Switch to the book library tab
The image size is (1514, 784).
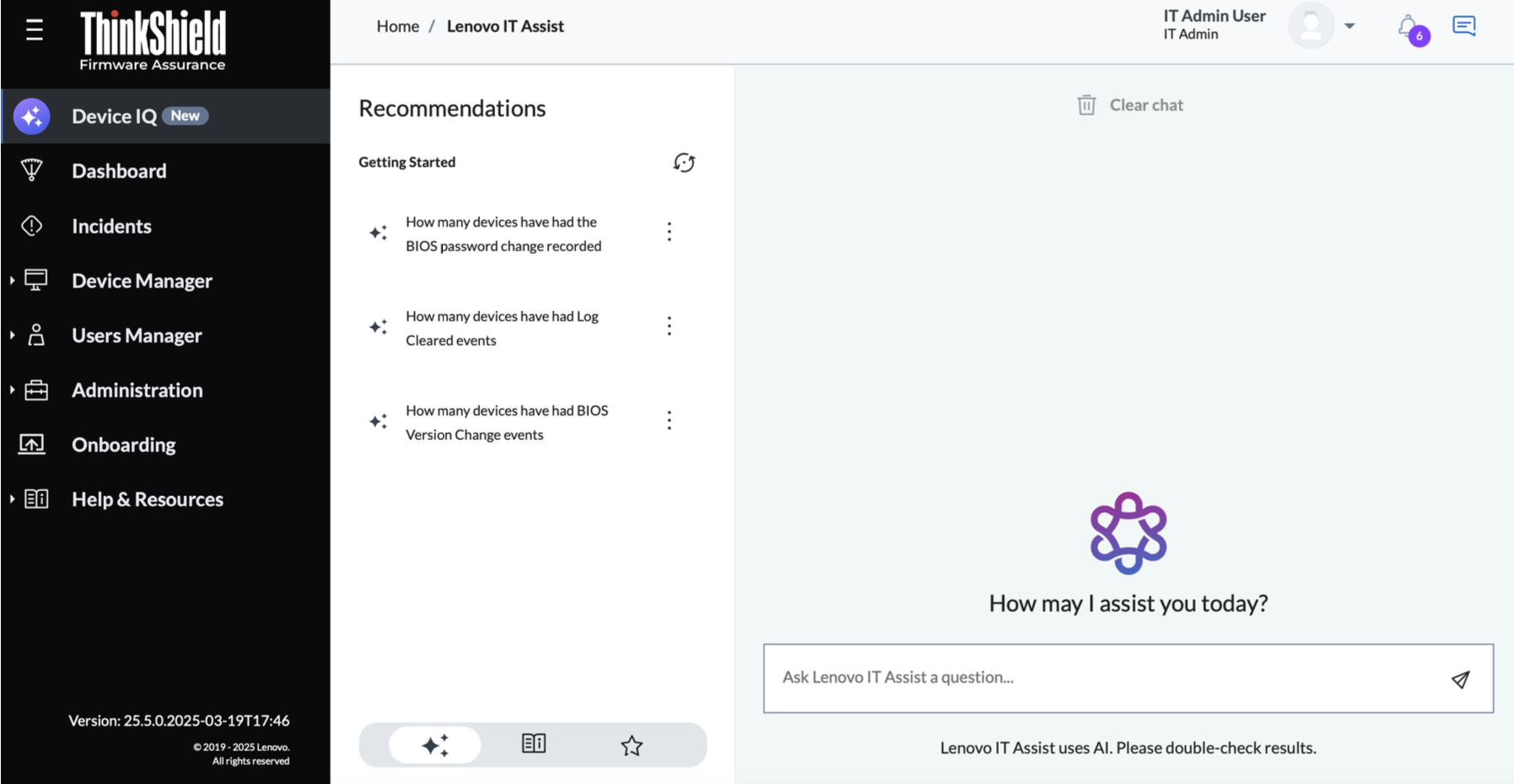(534, 744)
